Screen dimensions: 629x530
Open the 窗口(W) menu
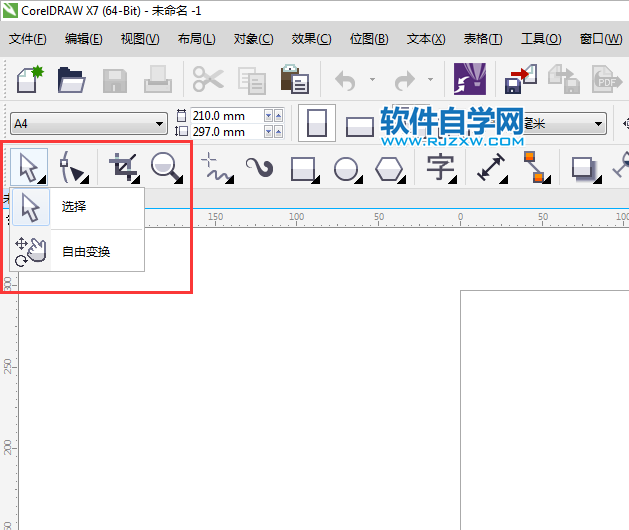click(x=601, y=39)
